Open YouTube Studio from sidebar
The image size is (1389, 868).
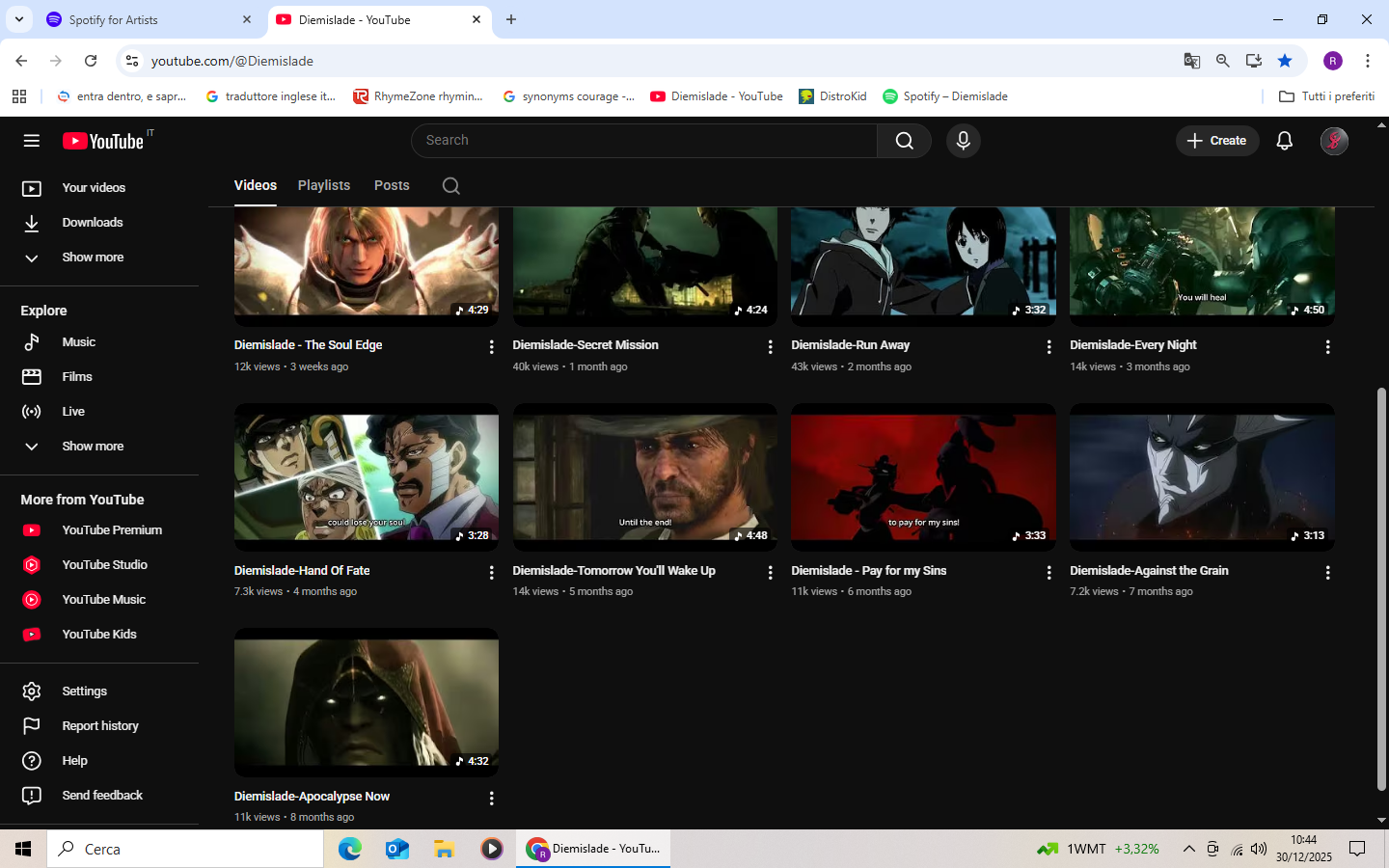click(x=104, y=565)
